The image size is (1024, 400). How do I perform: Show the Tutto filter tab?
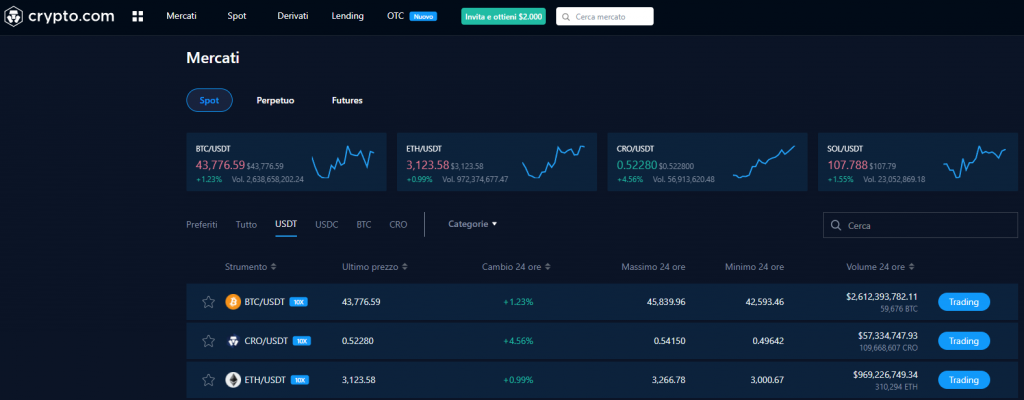click(246, 224)
